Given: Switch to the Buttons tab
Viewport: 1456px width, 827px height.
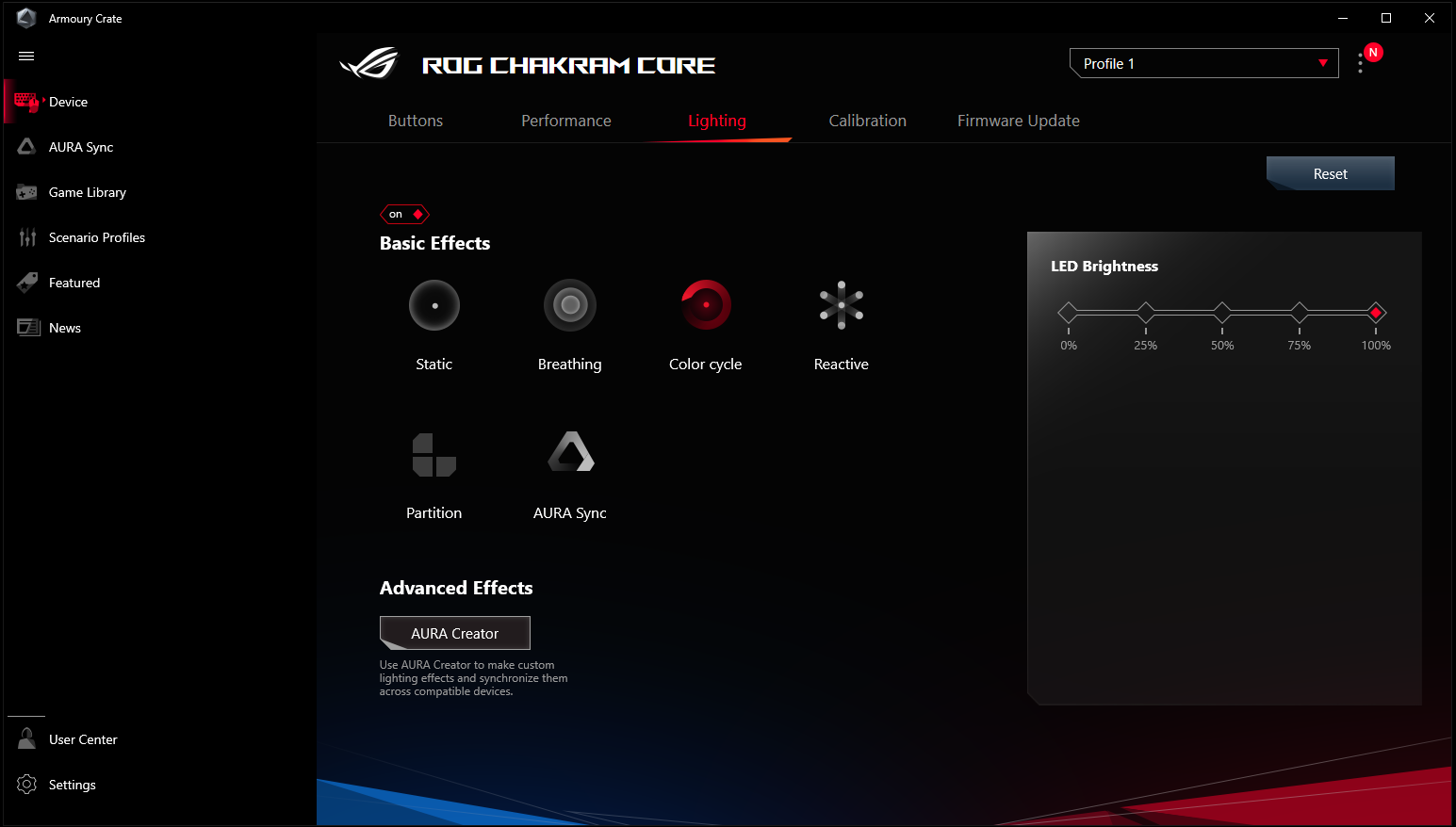Looking at the screenshot, I should [x=416, y=121].
